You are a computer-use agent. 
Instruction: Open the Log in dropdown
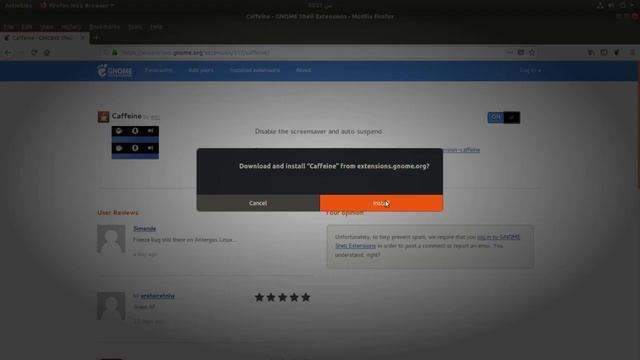(530, 71)
